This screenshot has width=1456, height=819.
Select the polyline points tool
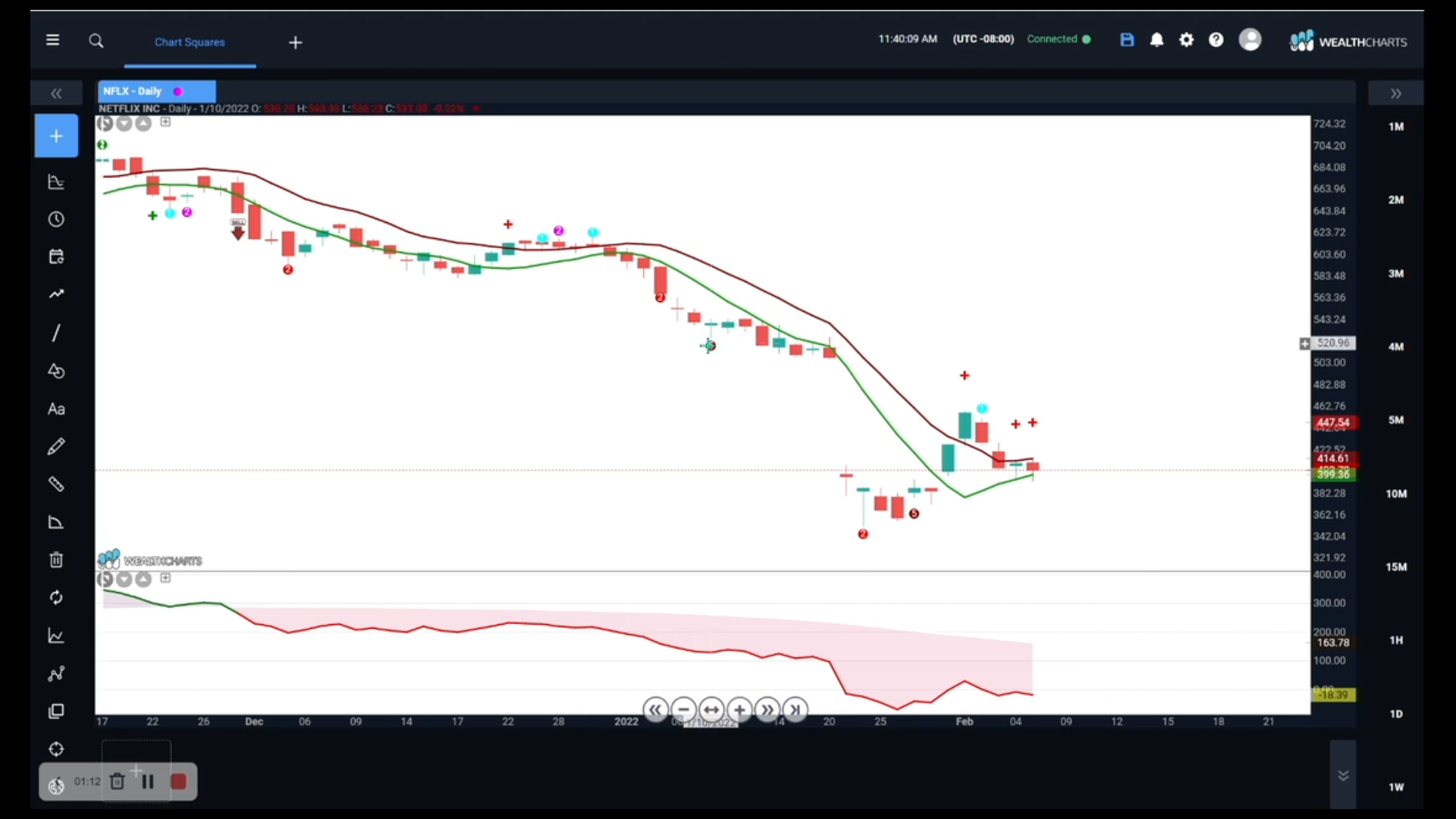point(56,673)
